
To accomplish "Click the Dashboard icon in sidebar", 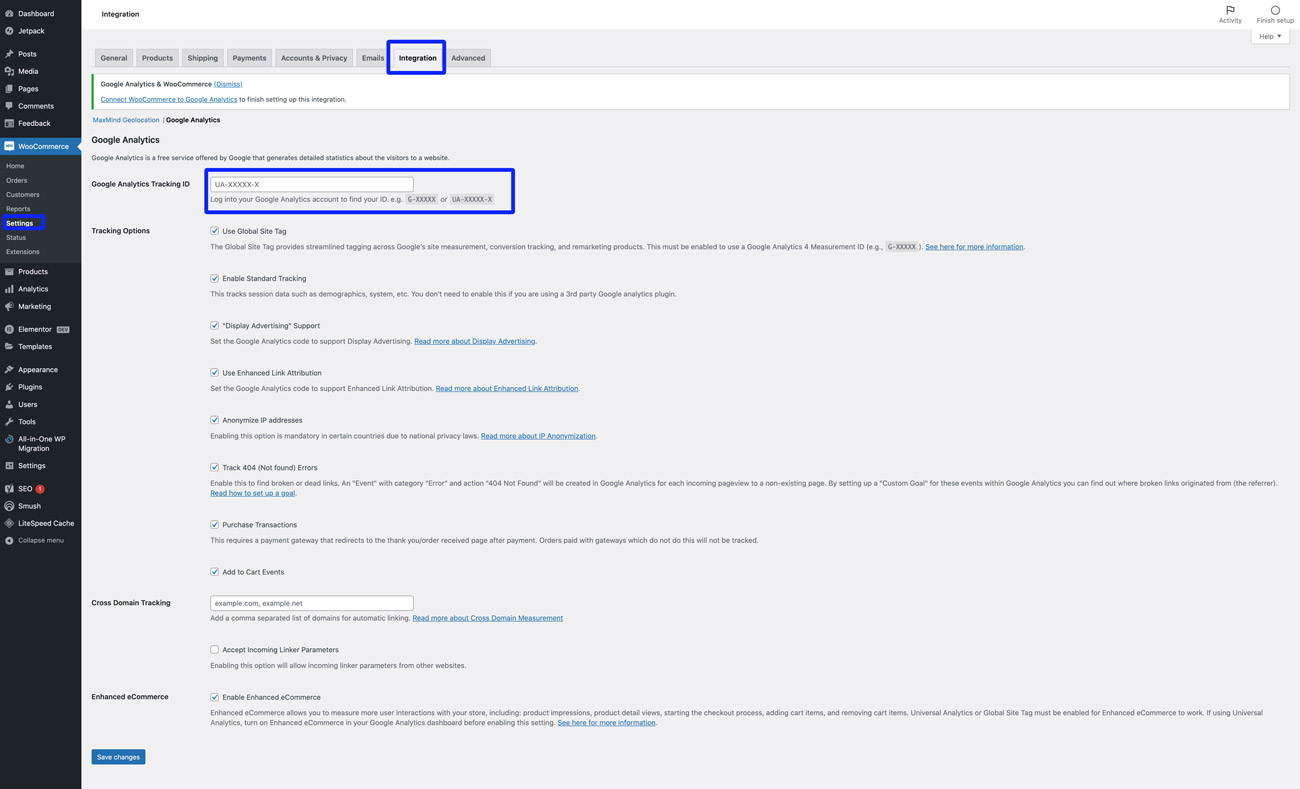I will click(x=9, y=14).
